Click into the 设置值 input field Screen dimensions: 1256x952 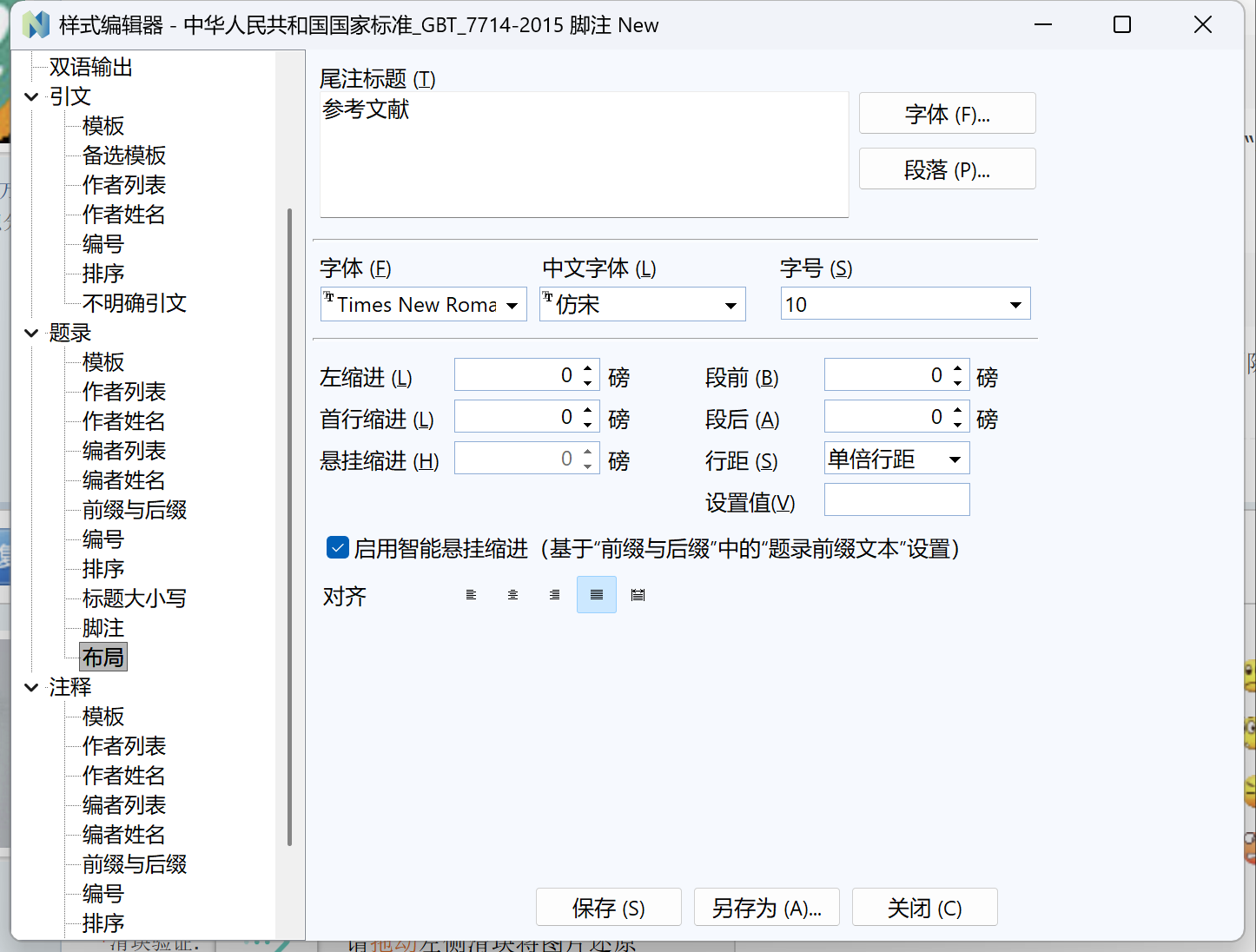click(896, 500)
